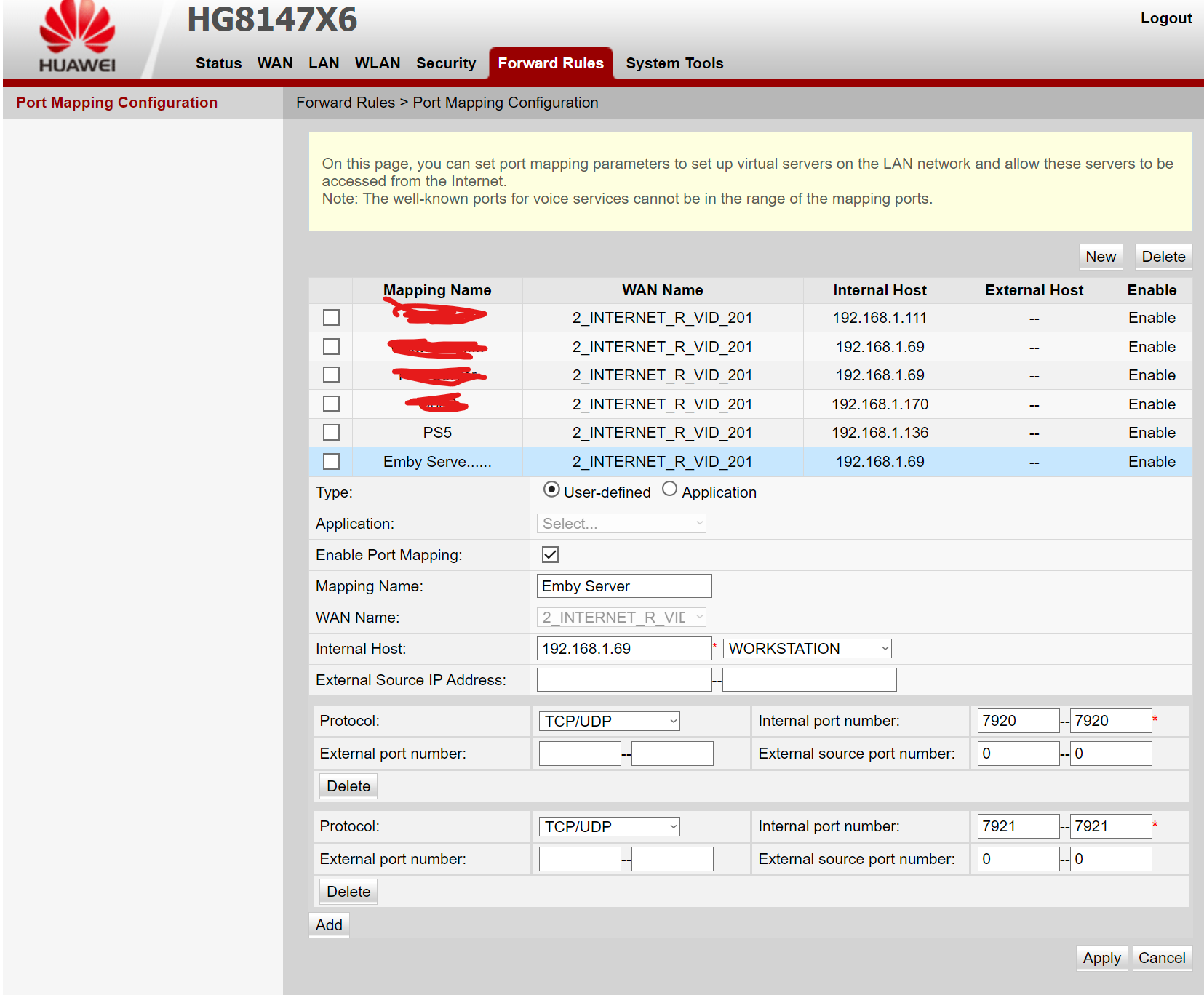Image resolution: width=1204 pixels, height=995 pixels.
Task: Click the Internal Host IP field
Action: coord(624,649)
